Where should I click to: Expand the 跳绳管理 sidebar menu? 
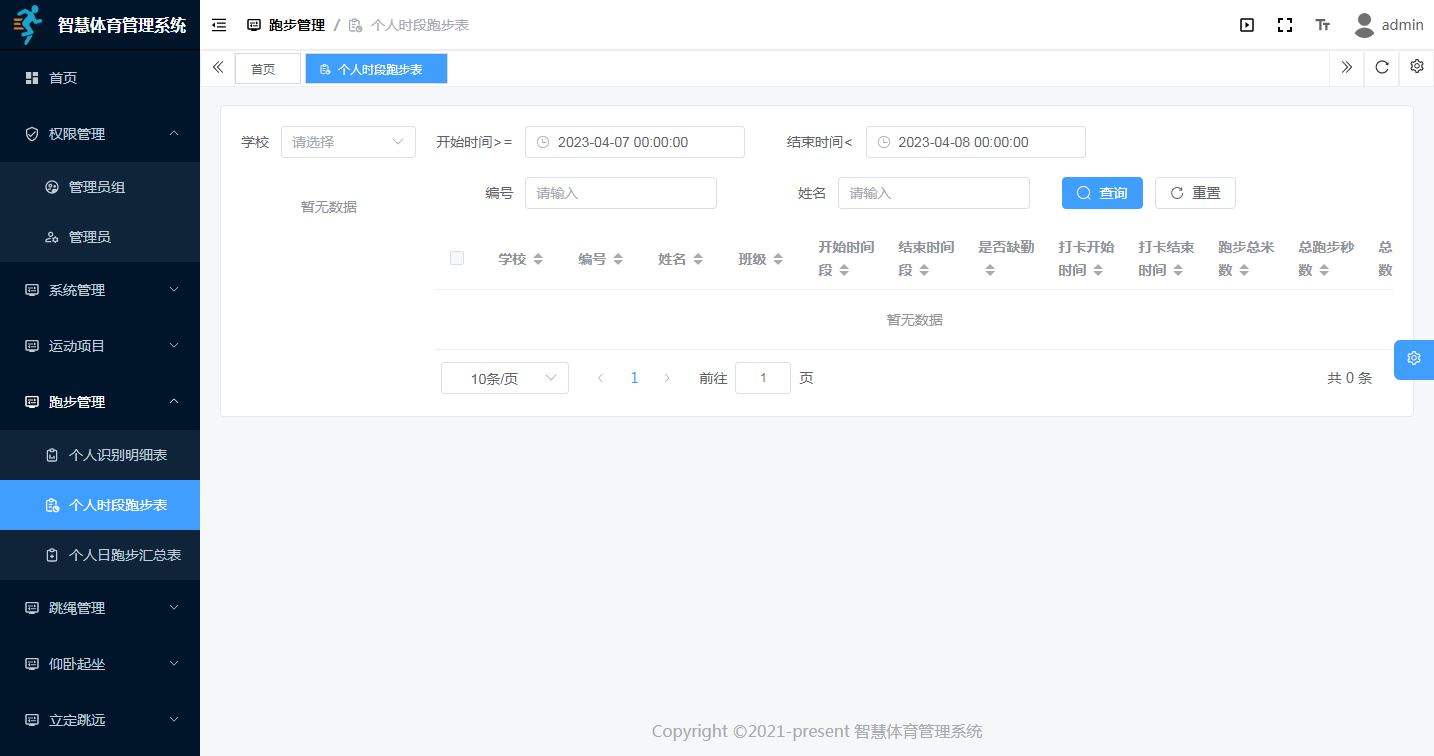coord(100,608)
